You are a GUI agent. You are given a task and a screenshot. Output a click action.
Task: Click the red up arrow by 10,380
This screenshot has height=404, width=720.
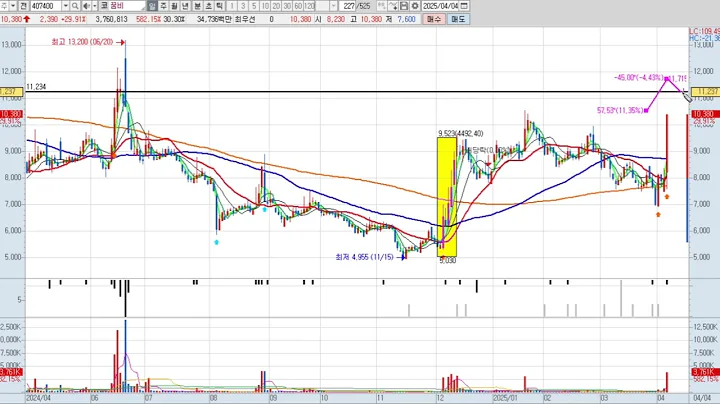pyautogui.click(x=27, y=19)
